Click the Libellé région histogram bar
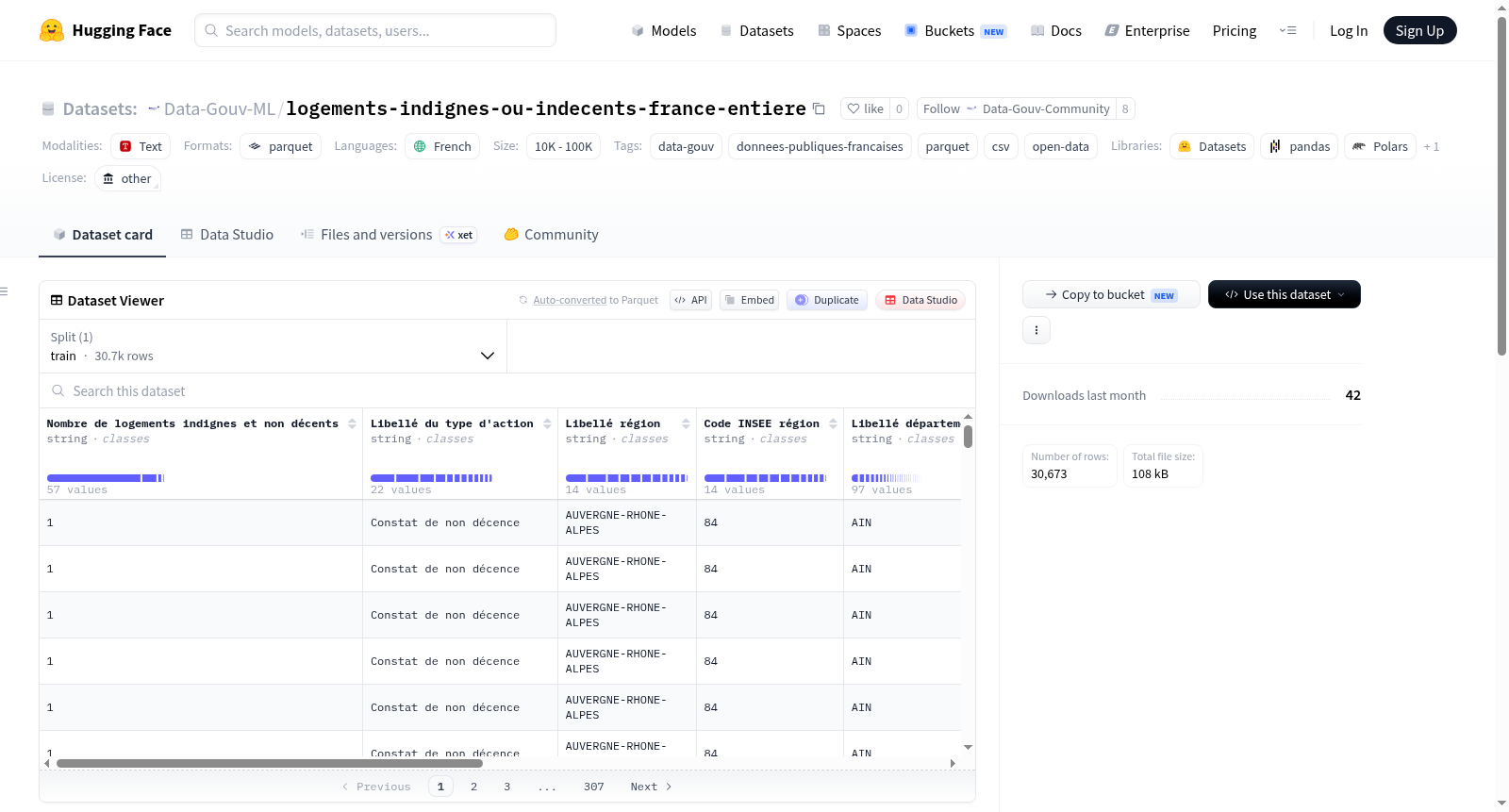Screen dimensions: 1509x812 626,478
